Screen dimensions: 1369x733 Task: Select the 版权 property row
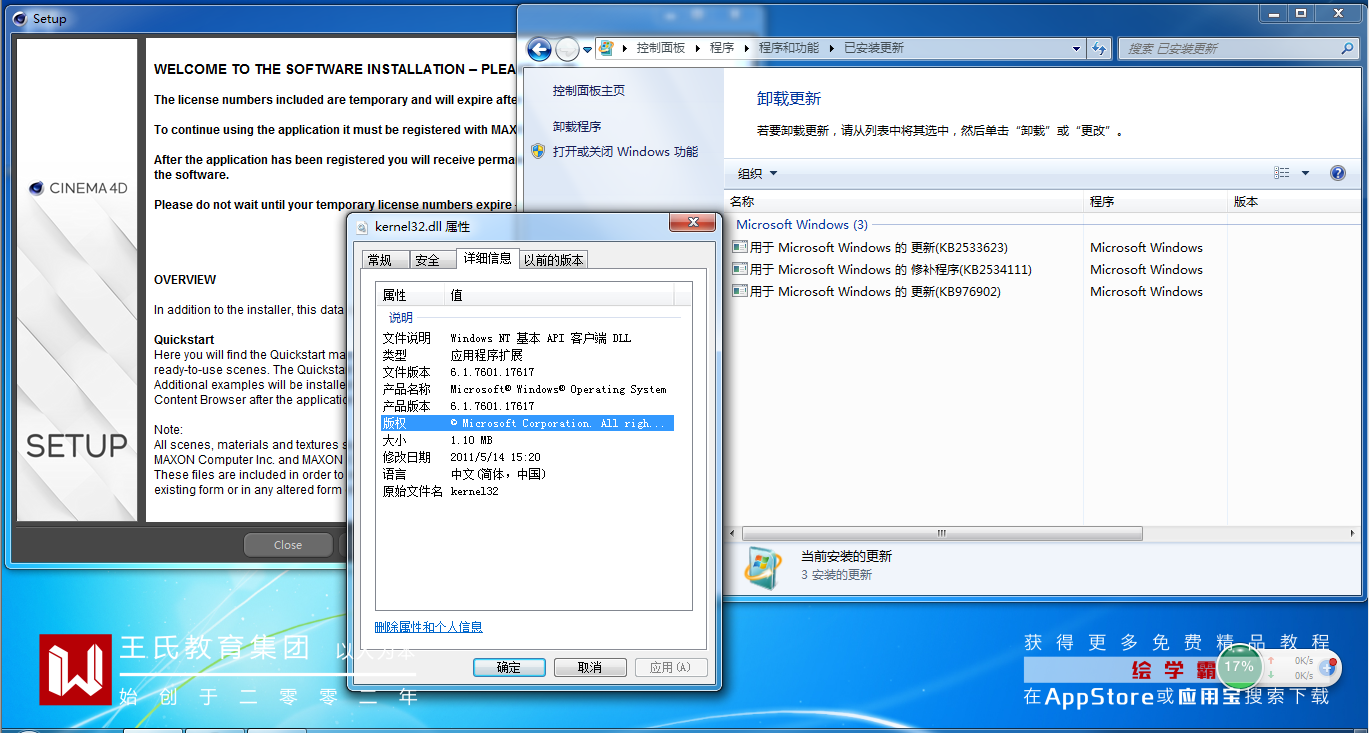(527, 423)
